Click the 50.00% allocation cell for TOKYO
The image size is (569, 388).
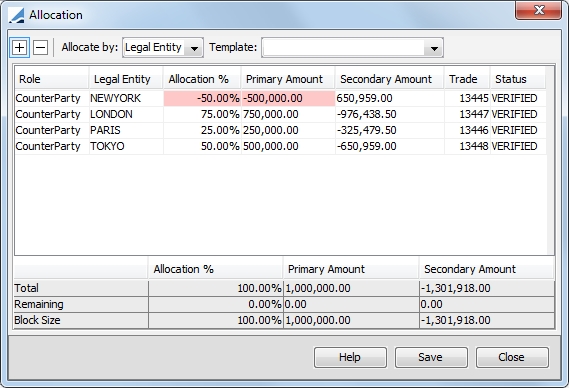202,146
